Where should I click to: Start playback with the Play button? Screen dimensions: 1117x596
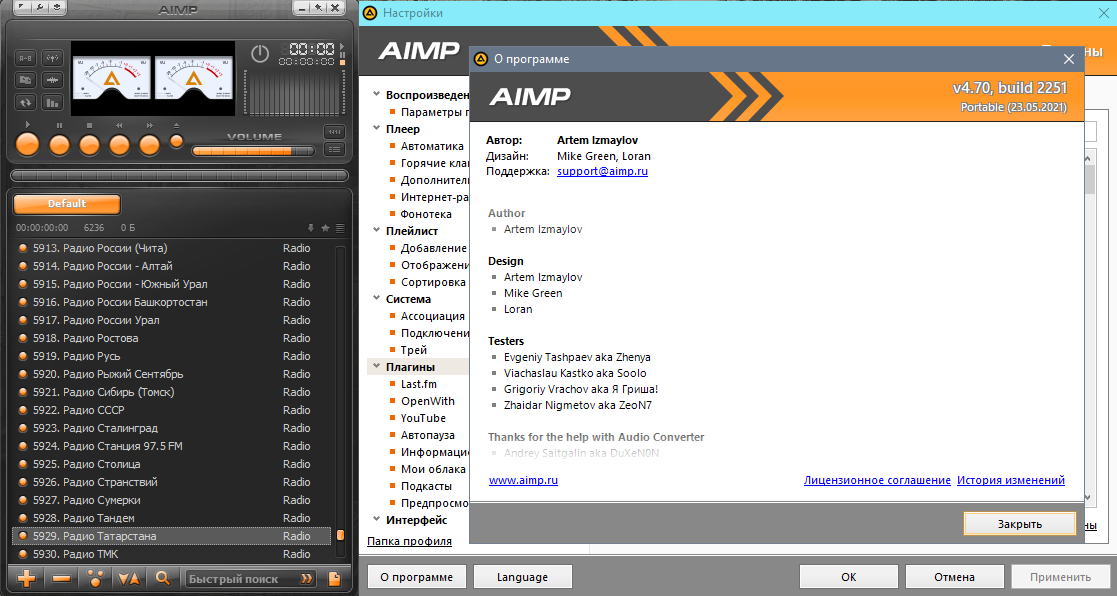click(x=28, y=145)
